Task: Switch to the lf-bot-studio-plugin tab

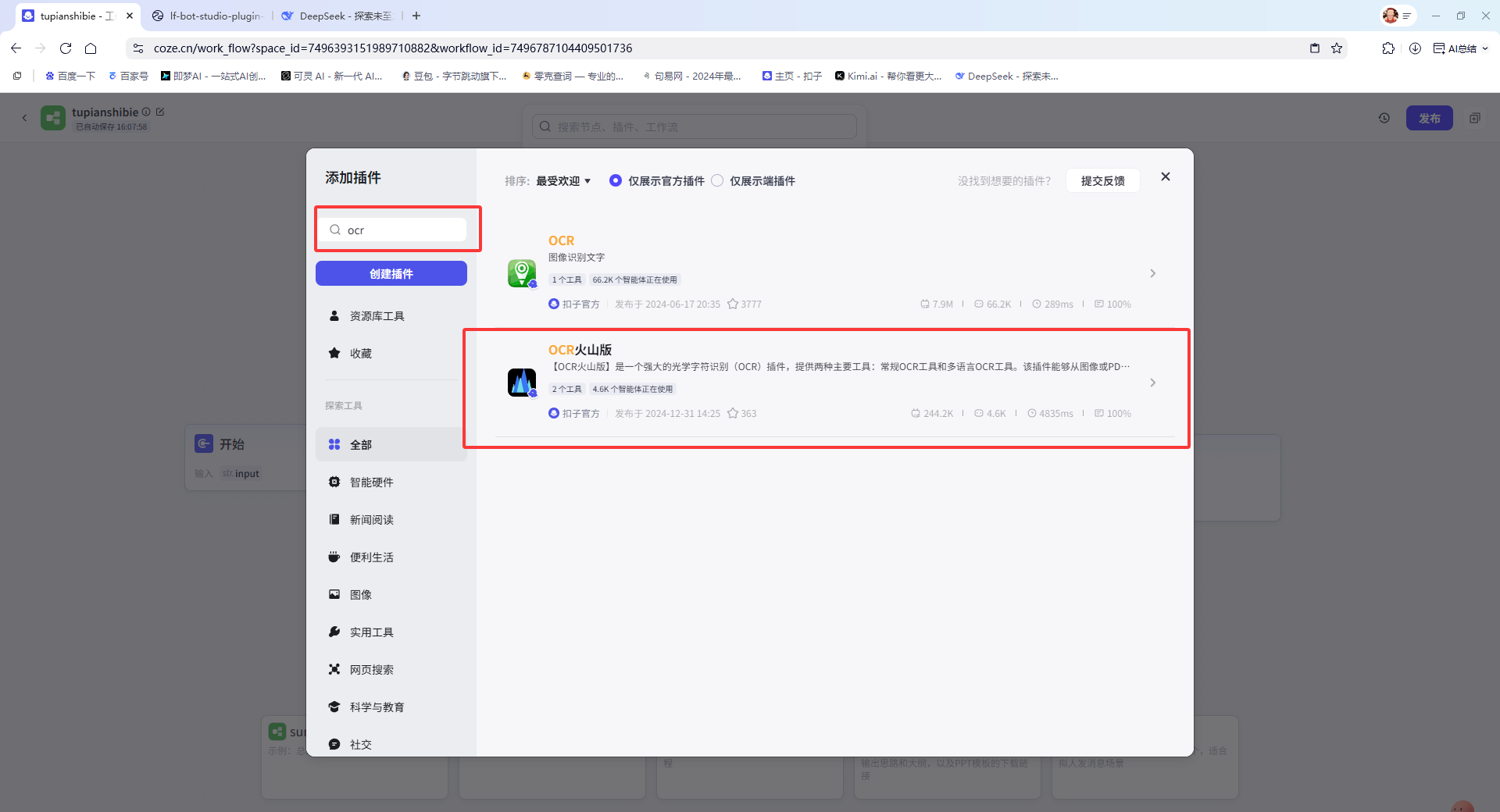Action: tap(207, 16)
